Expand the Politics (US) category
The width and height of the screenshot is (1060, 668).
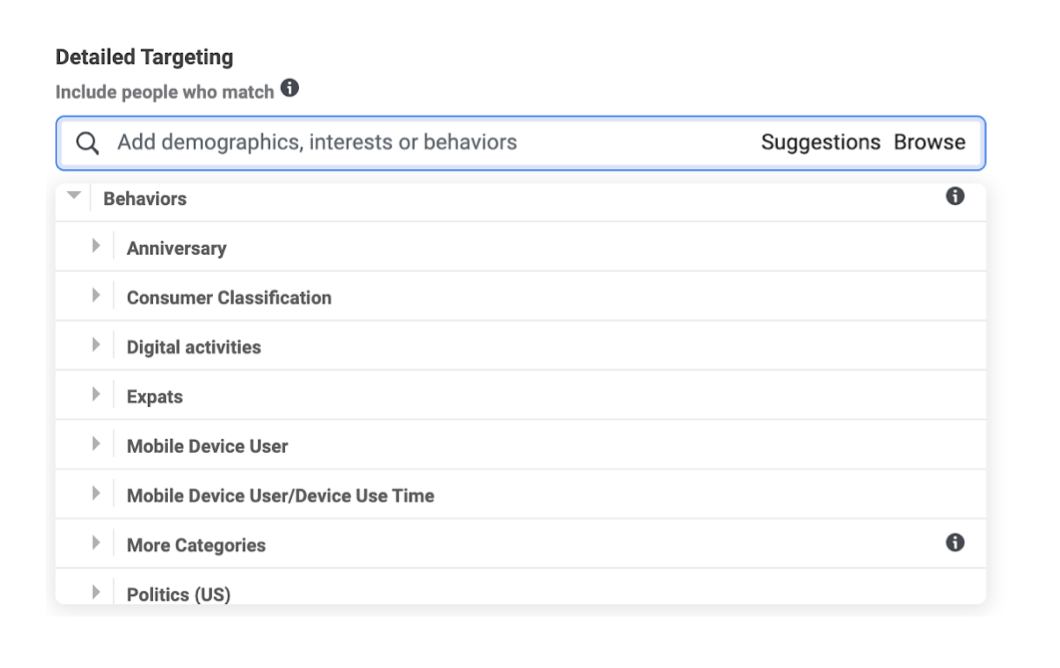click(96, 592)
